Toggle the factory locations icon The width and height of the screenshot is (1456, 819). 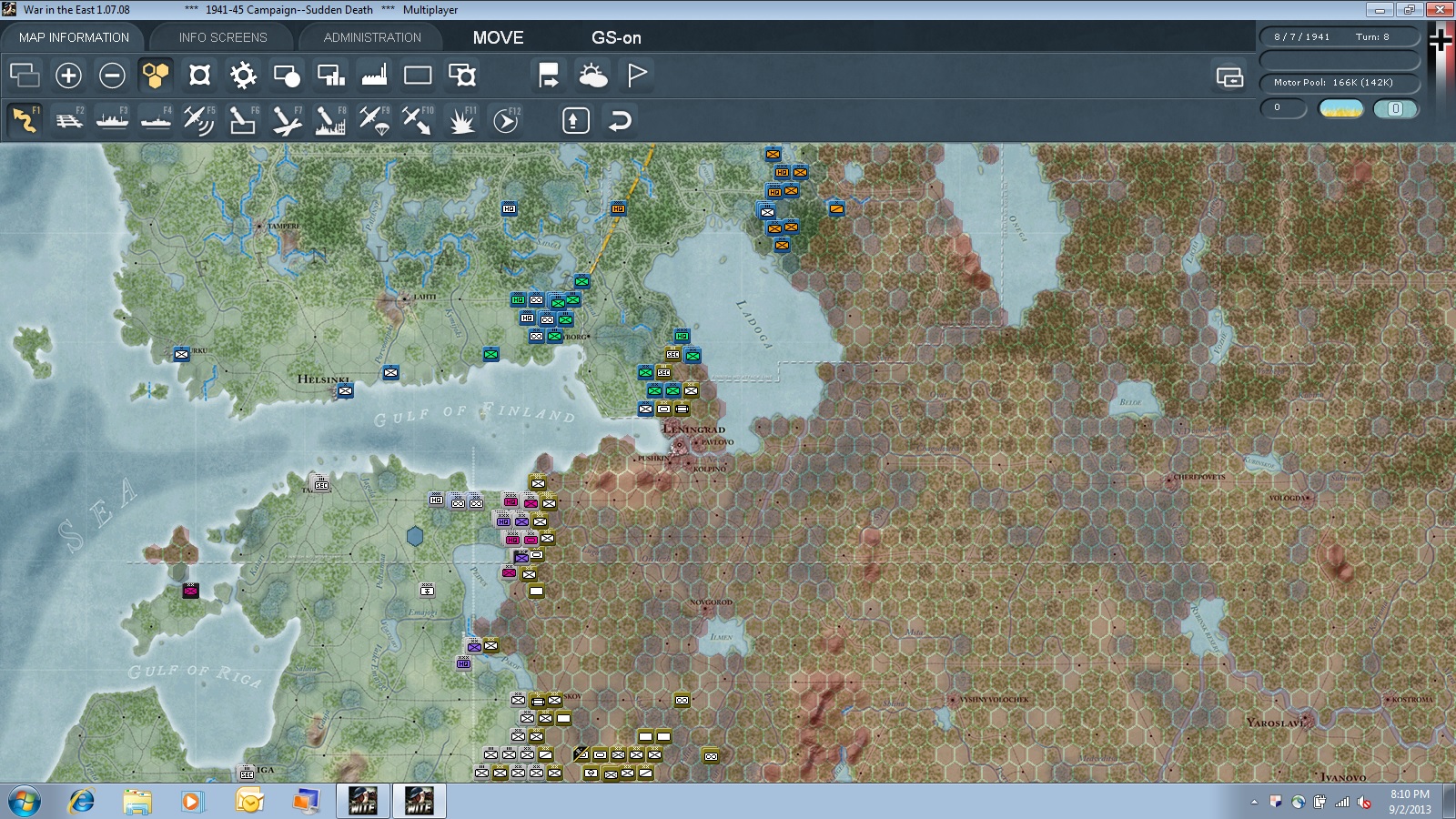click(x=374, y=75)
